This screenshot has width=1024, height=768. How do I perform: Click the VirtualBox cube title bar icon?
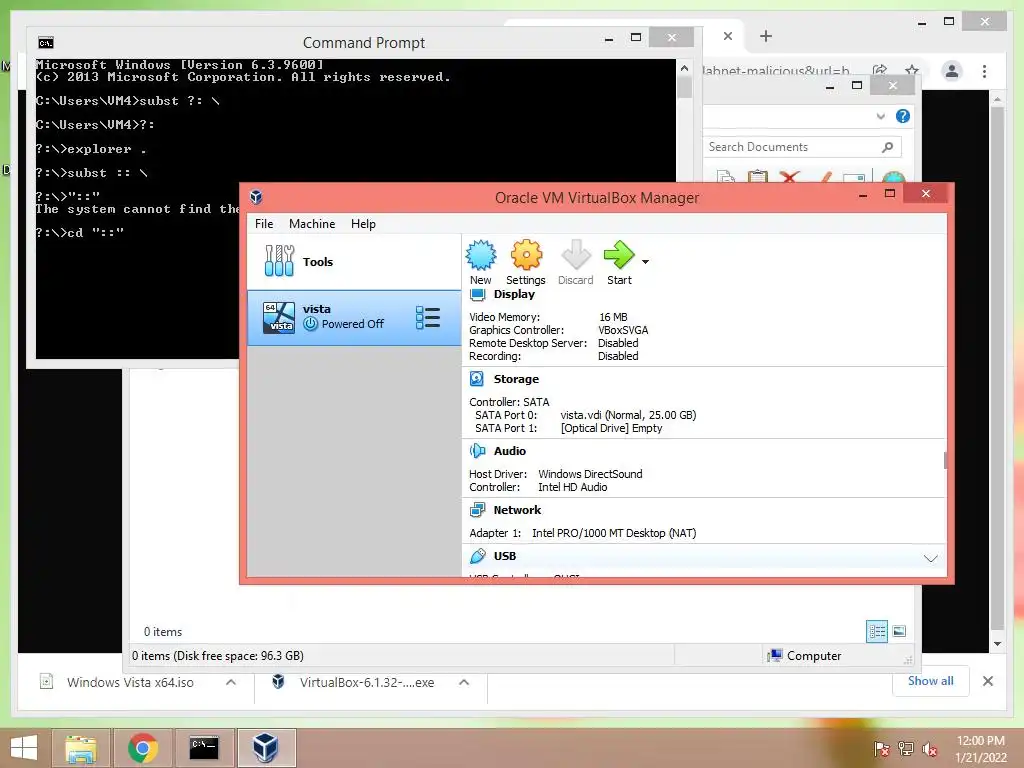256,197
